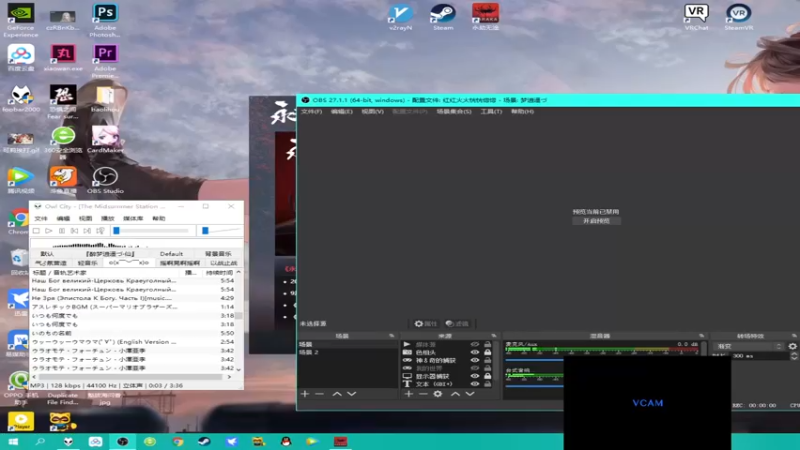The image size is (800, 450).
Task: Toggle lock on 媒体源 source
Action: pyautogui.click(x=488, y=344)
